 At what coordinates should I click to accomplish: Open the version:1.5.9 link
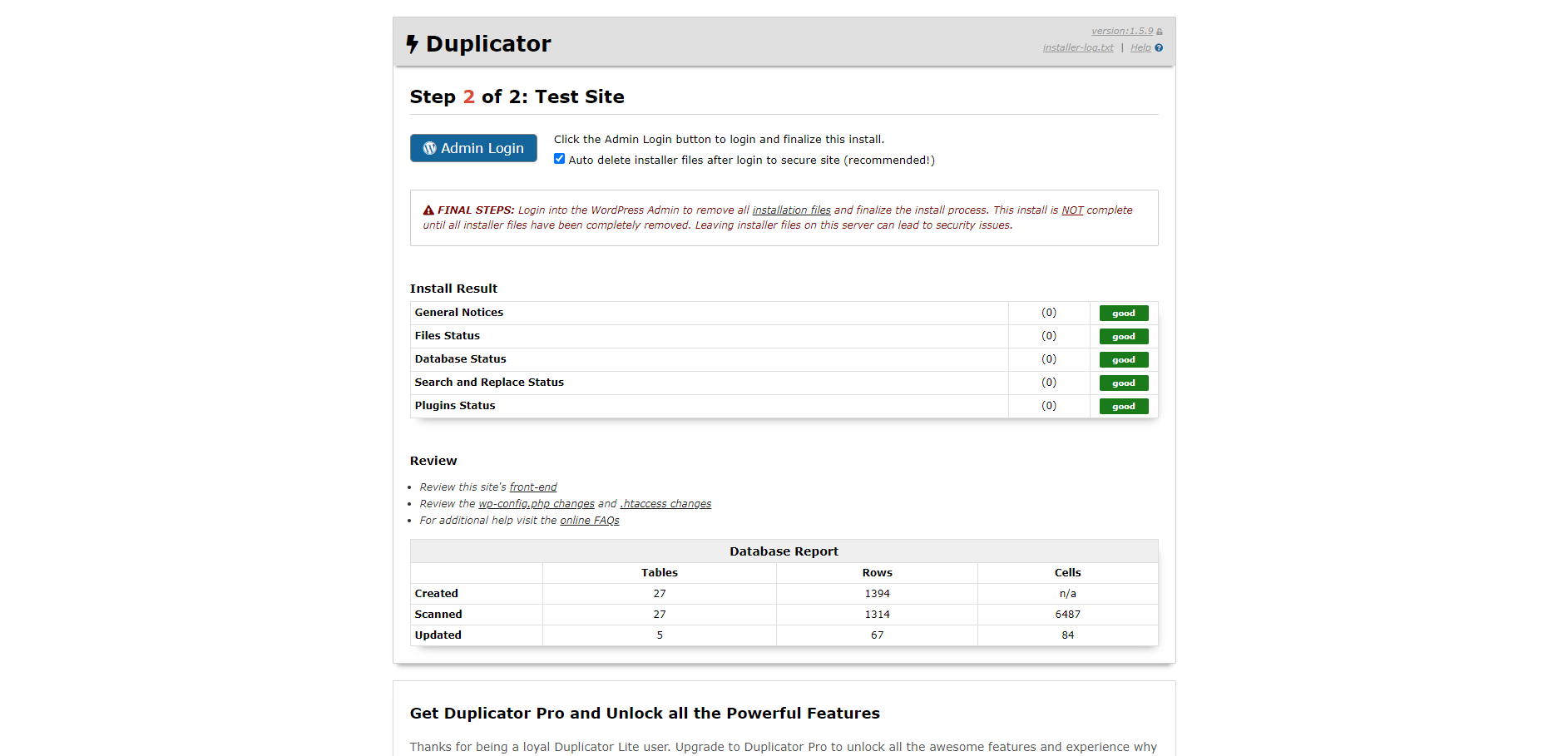1122,31
